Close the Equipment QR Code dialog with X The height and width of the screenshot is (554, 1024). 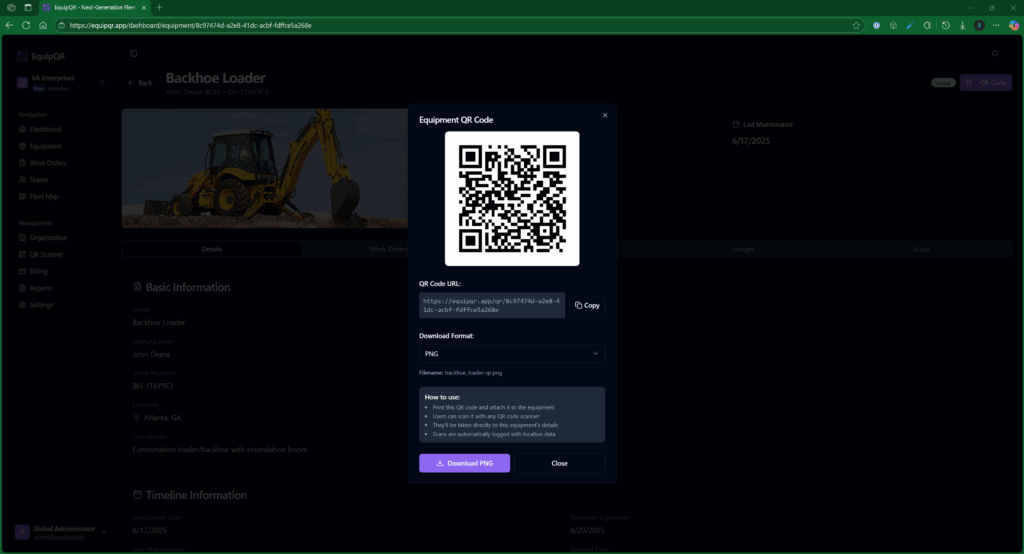tap(605, 115)
